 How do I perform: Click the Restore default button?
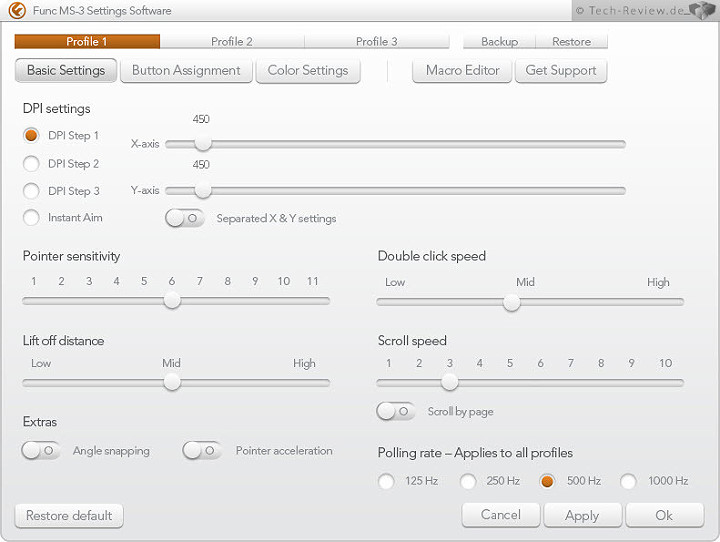click(x=69, y=516)
